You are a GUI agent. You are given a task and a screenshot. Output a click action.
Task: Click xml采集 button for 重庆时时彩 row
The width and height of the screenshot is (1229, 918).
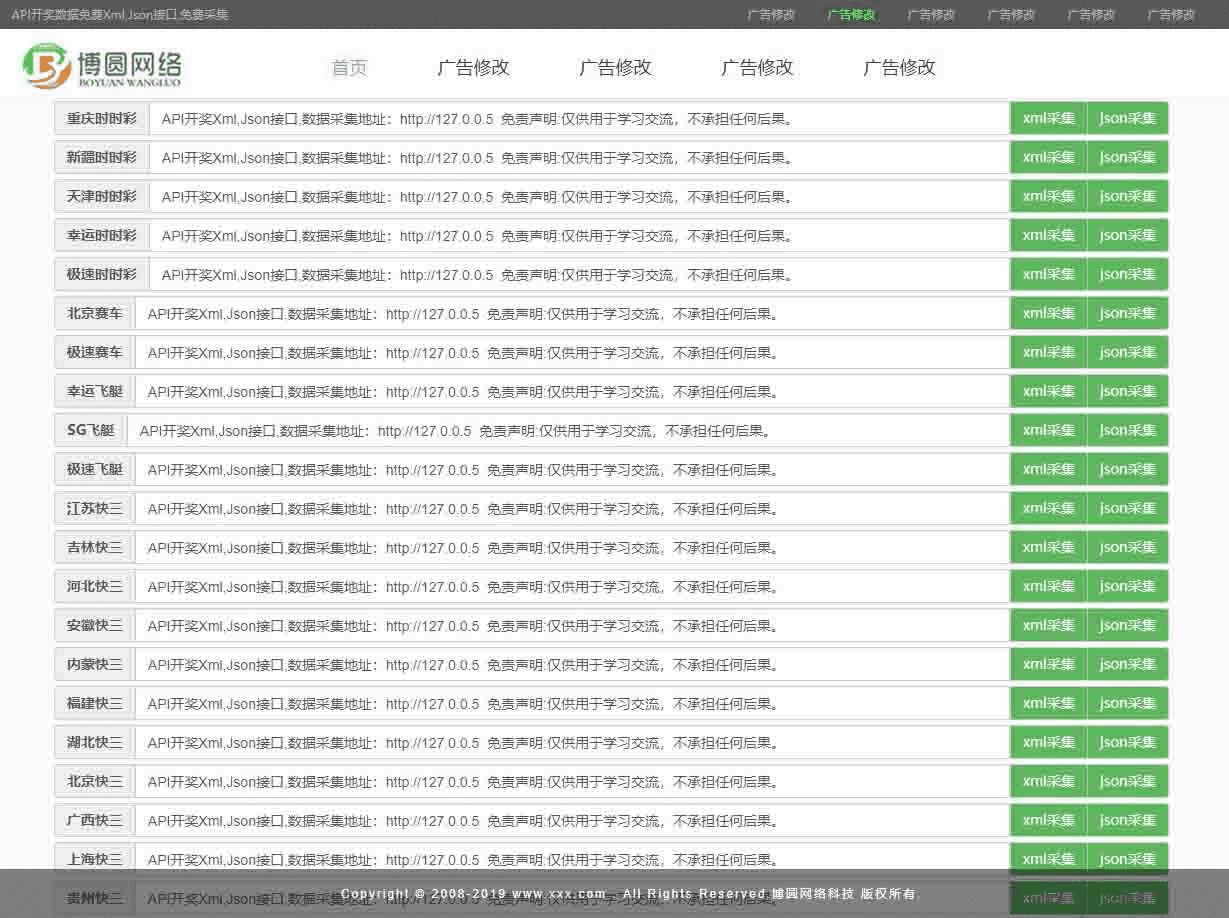[x=1047, y=118]
